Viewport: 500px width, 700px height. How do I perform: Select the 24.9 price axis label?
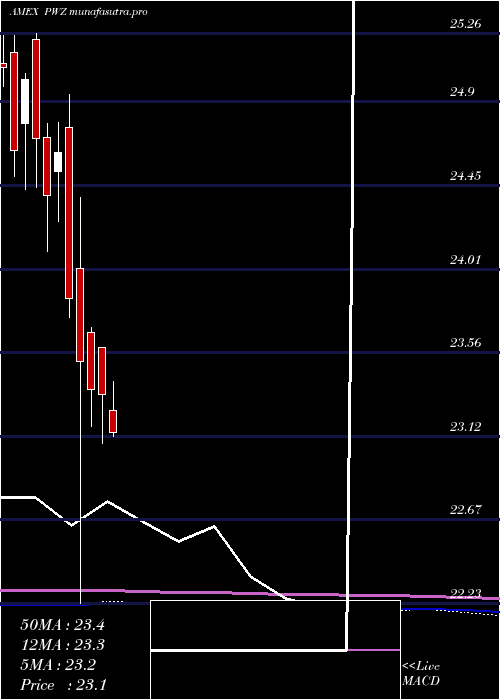pos(462,92)
